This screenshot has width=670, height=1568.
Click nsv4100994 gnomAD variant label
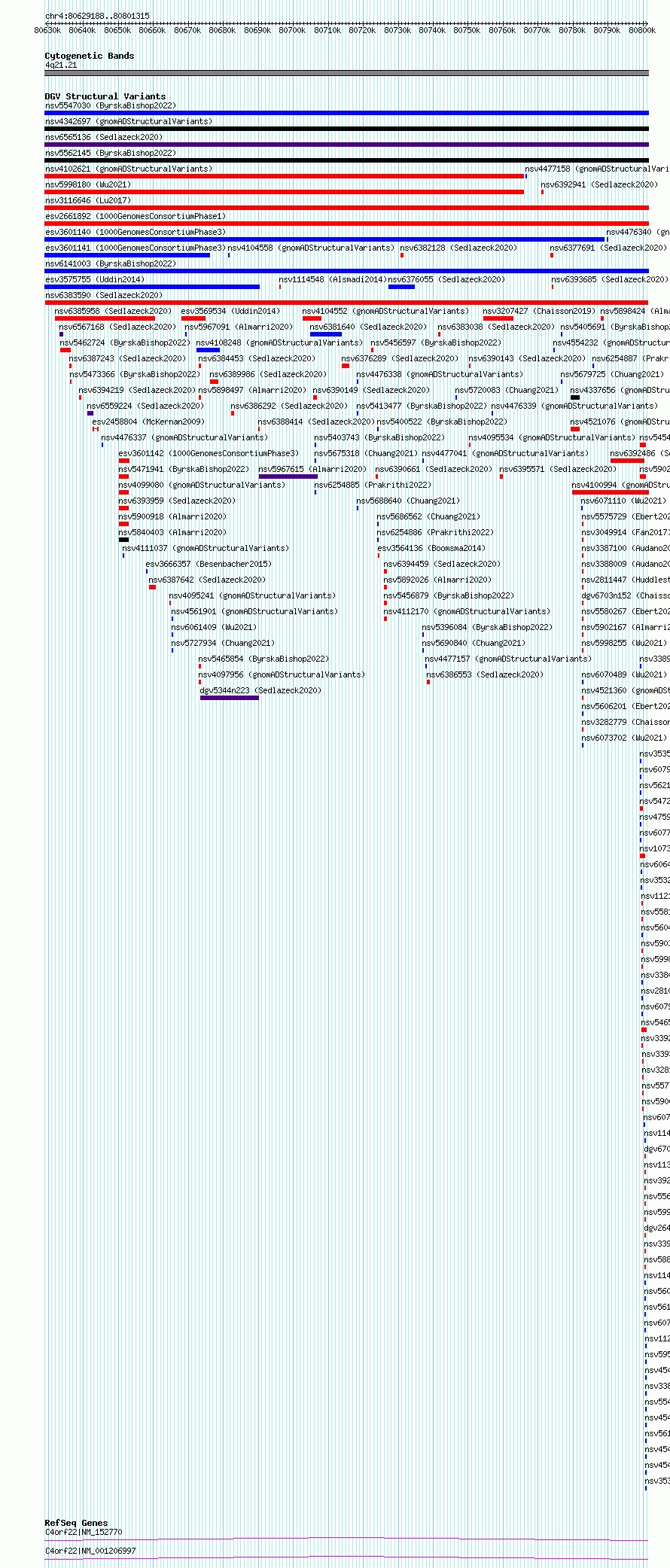(620, 485)
